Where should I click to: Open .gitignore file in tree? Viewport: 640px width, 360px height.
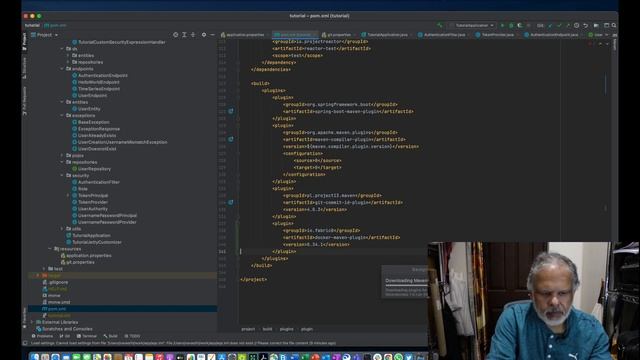point(58,282)
